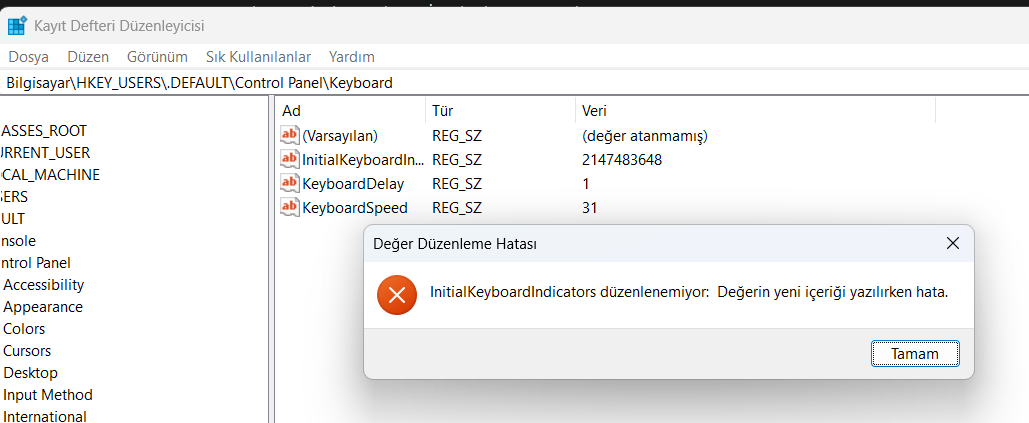1029x423 pixels.
Task: Click REG_SZ type of KeyboardDelay row
Action: point(457,184)
